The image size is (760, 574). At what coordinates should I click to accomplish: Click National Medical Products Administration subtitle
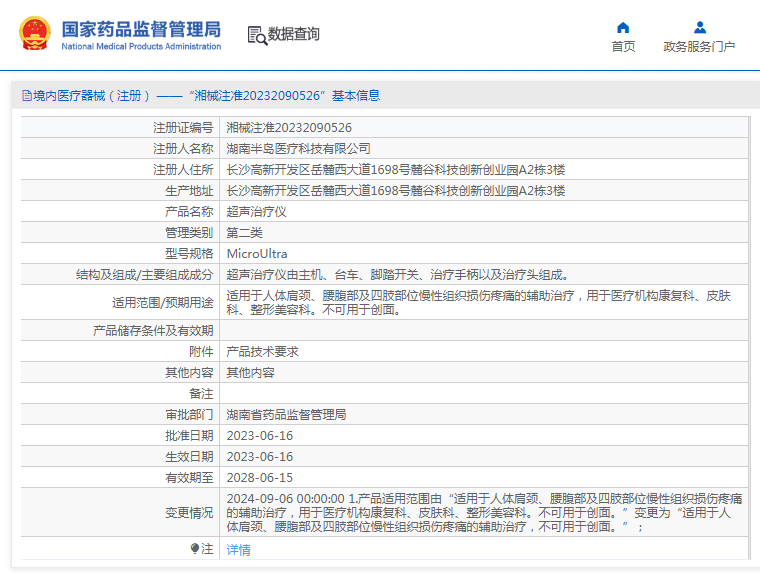pos(141,47)
